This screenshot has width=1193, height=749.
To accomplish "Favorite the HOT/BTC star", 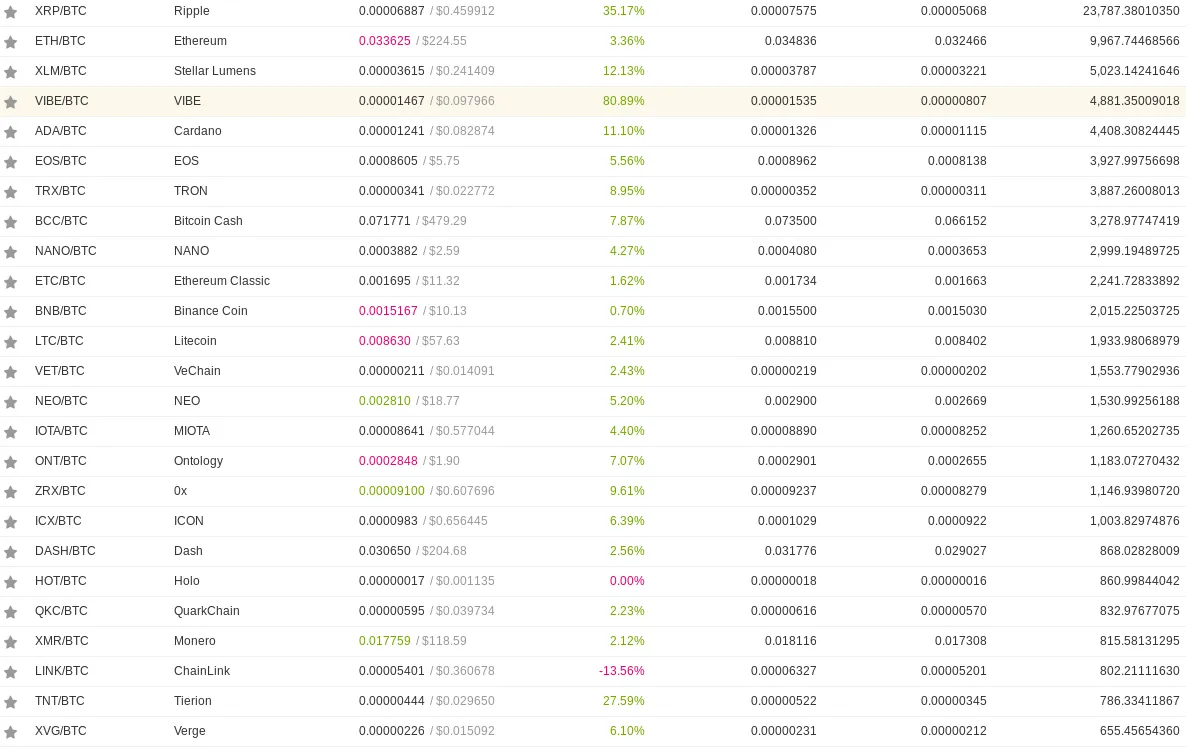I will 11,582.
